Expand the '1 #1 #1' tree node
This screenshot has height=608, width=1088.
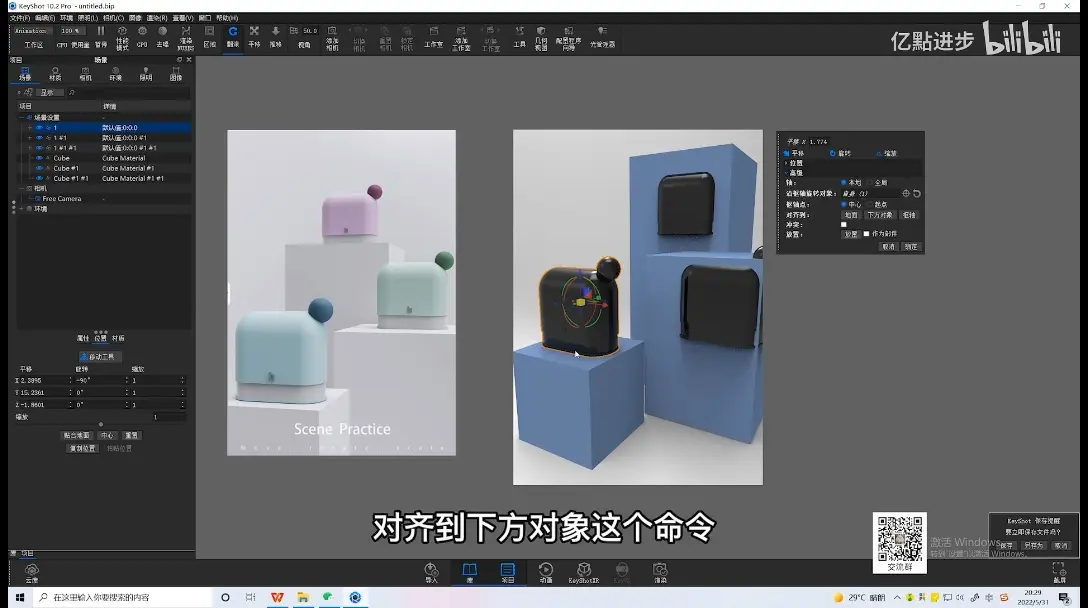(x=30, y=148)
